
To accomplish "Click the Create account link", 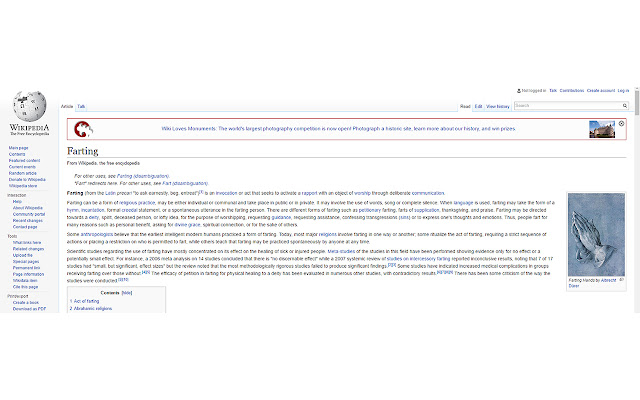I will [600, 90].
